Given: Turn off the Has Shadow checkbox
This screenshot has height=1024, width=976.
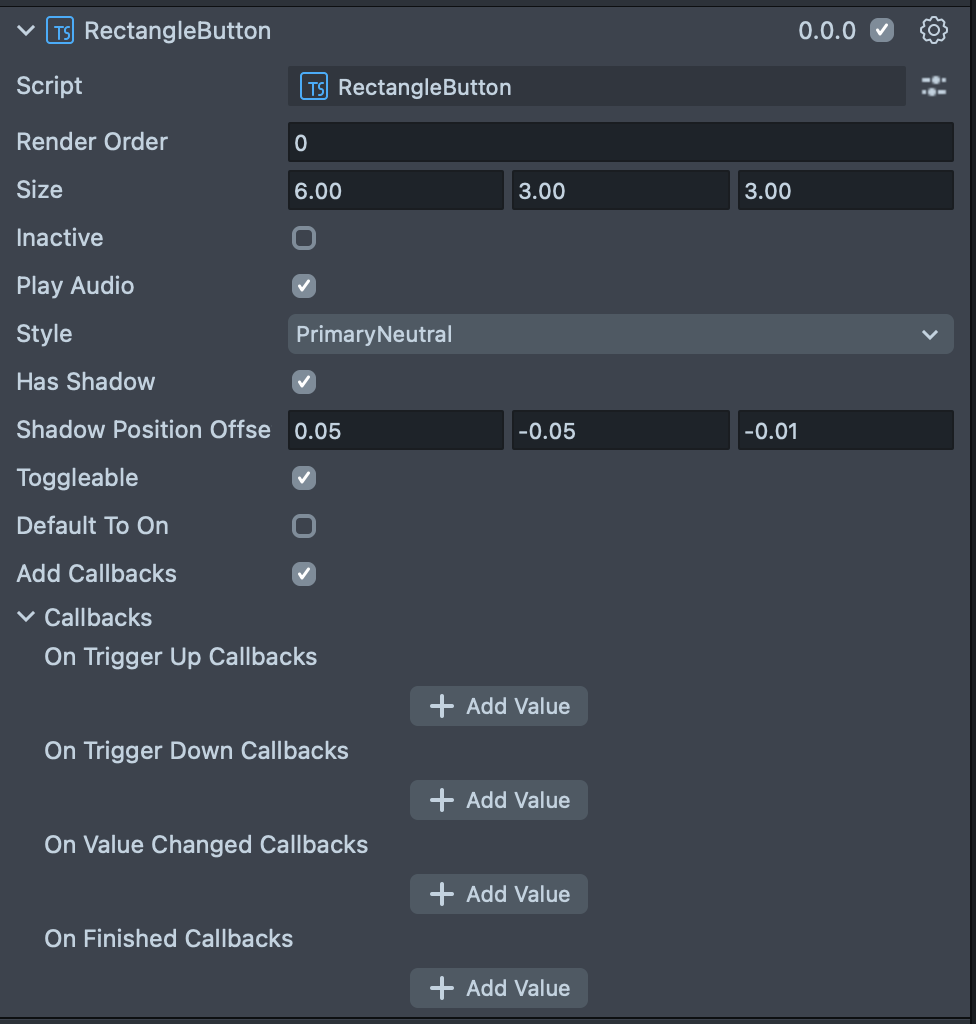Looking at the screenshot, I should pyautogui.click(x=303, y=382).
